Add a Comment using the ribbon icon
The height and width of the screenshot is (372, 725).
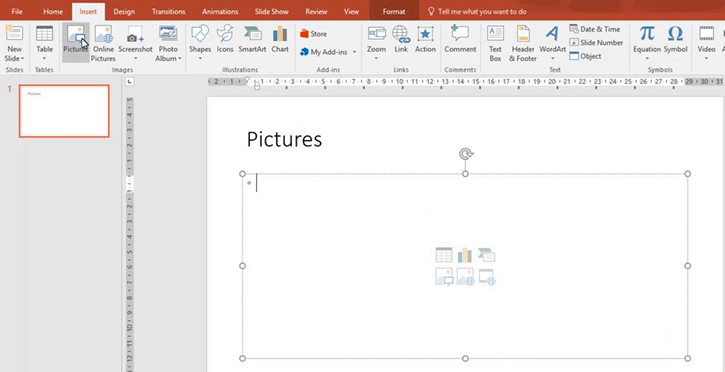coord(460,33)
